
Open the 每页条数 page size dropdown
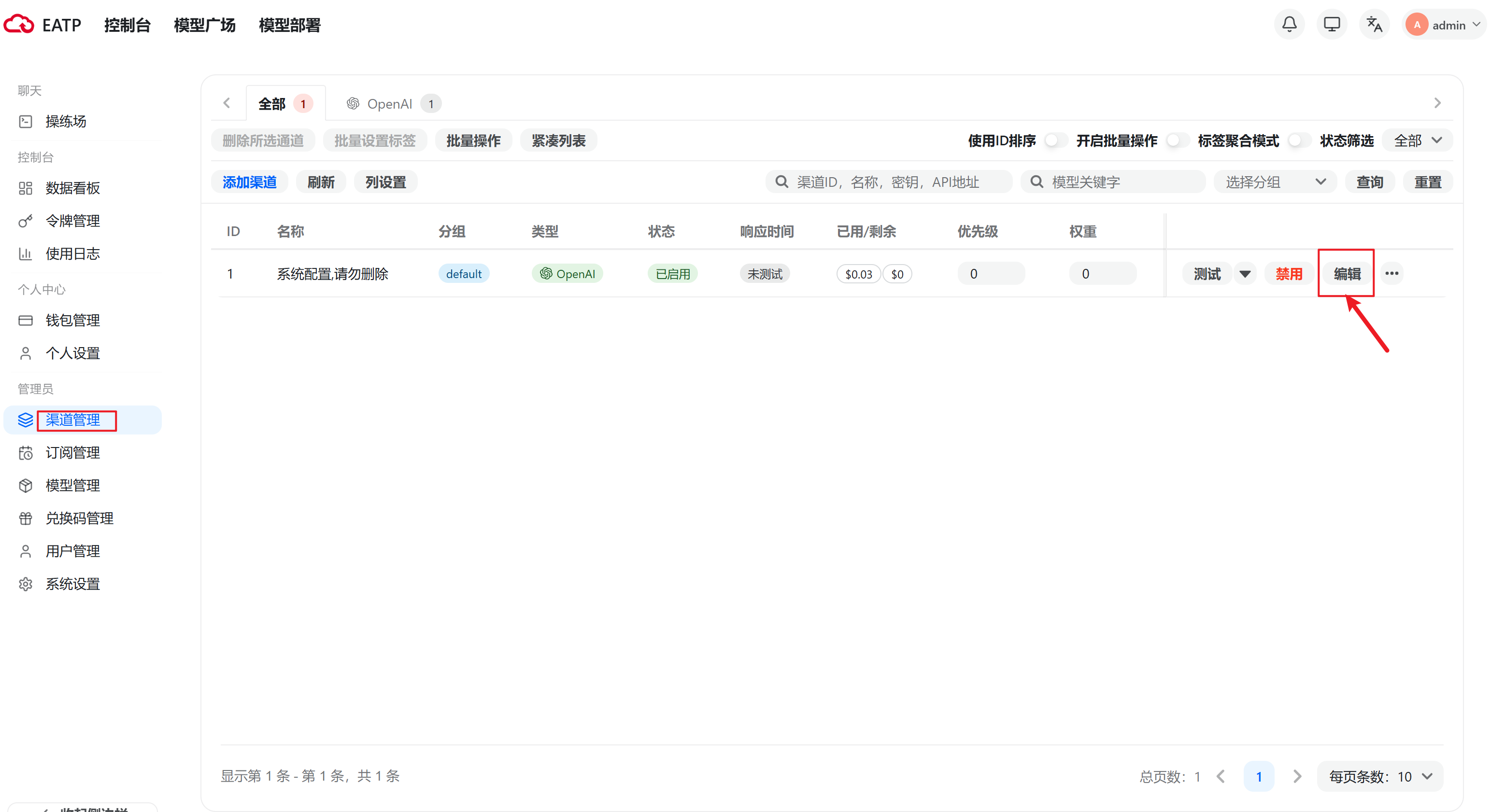coord(1380,777)
